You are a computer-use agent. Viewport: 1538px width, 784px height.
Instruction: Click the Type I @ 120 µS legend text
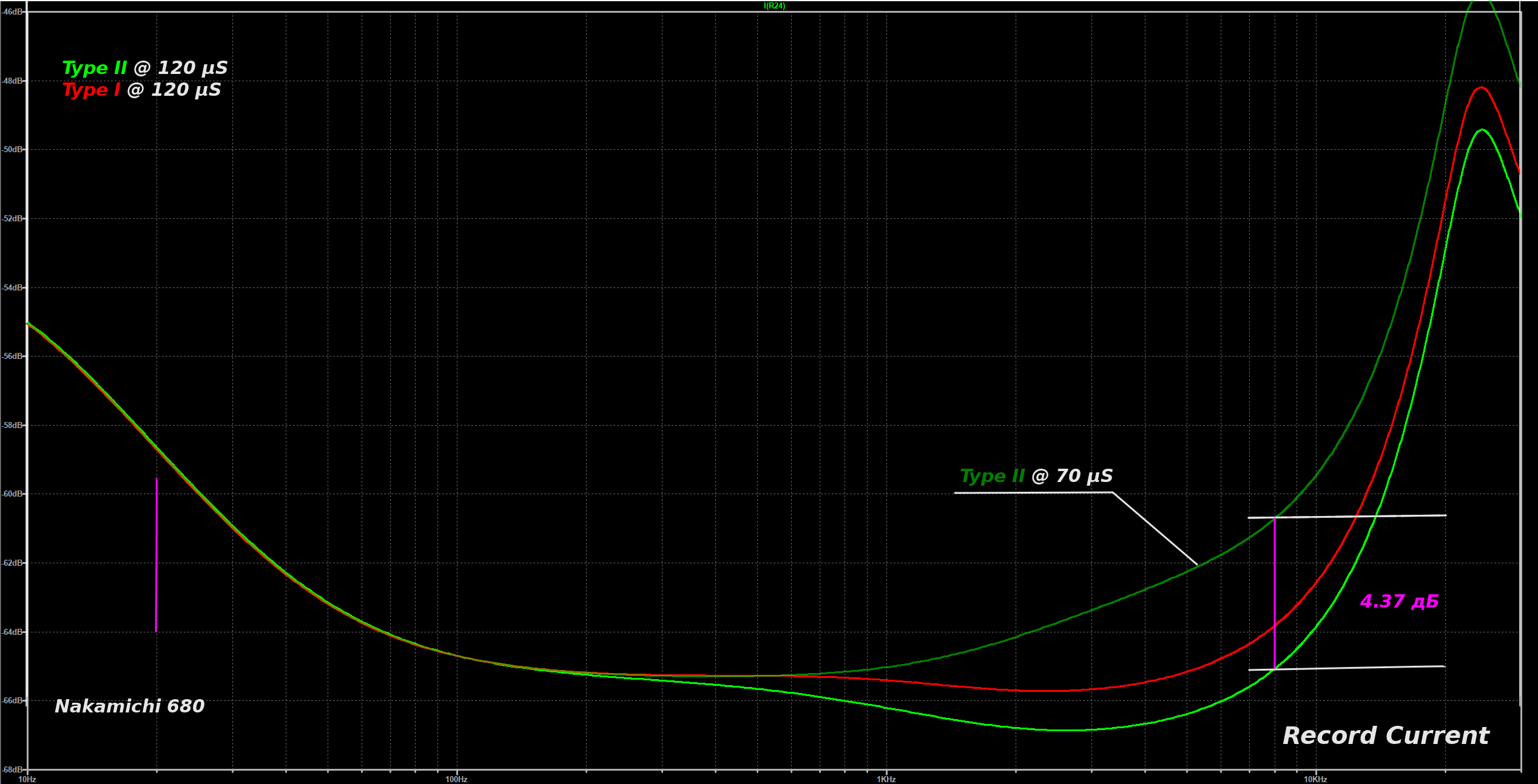(x=141, y=90)
